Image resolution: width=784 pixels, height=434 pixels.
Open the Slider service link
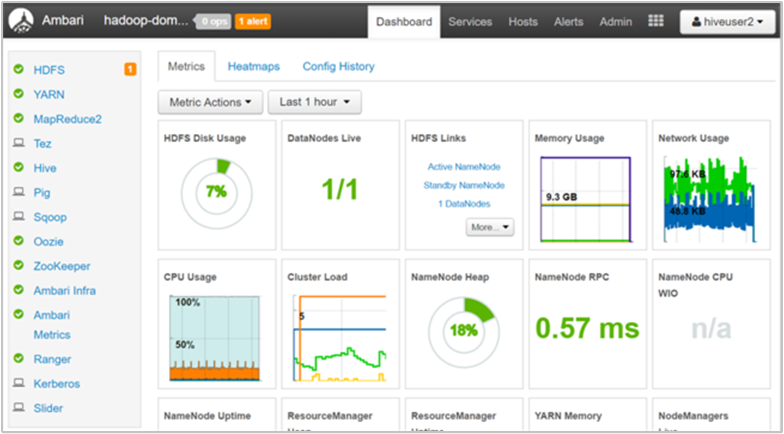tap(48, 408)
